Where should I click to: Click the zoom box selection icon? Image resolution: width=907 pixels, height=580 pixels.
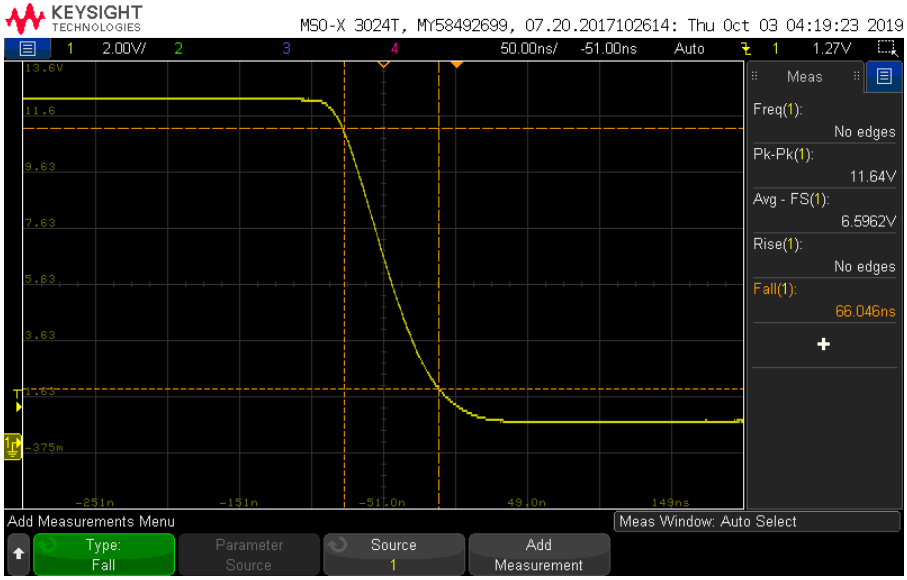click(x=887, y=48)
